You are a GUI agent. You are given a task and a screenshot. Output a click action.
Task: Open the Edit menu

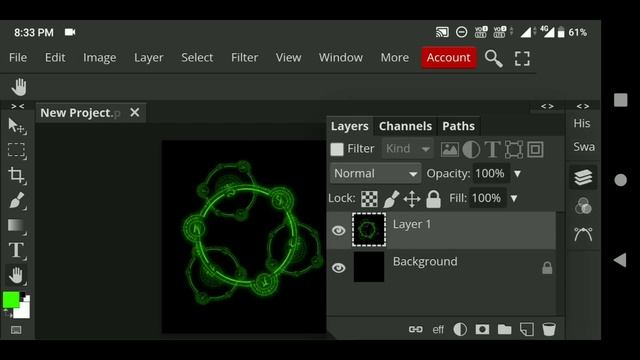(55, 58)
